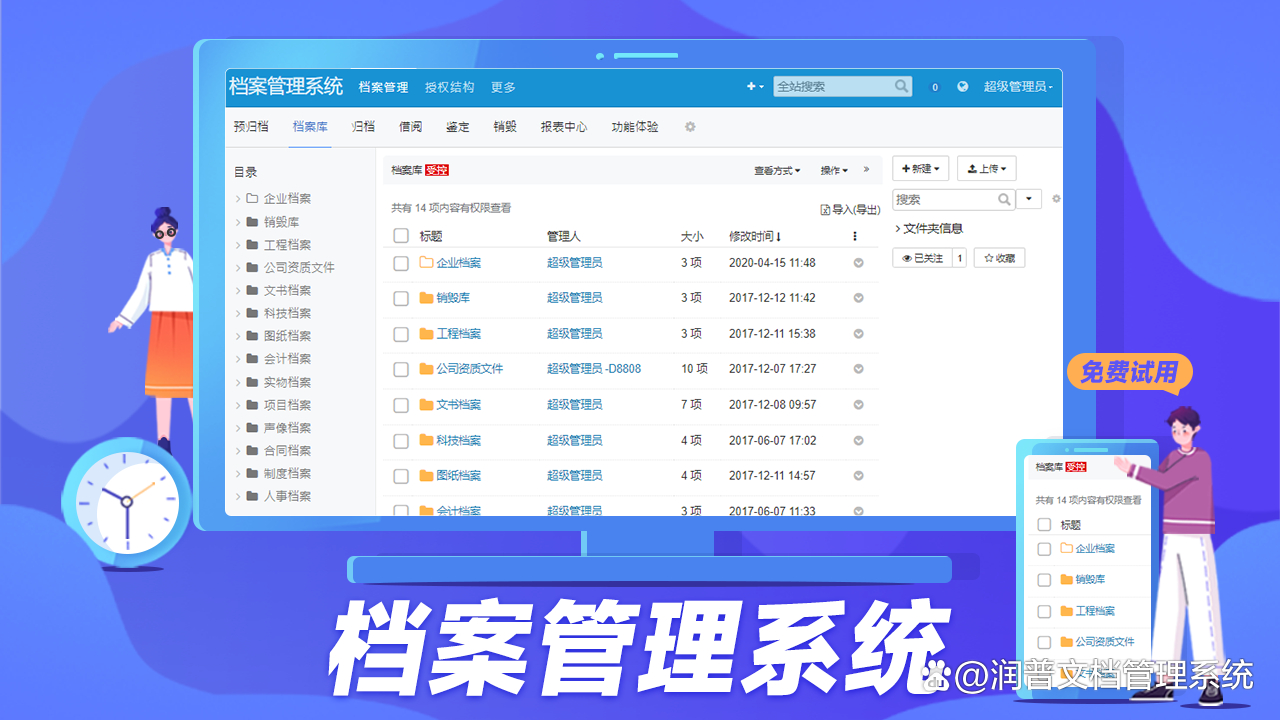Open the 查看方式 dropdown
Viewport: 1280px width, 720px height.
click(777, 171)
